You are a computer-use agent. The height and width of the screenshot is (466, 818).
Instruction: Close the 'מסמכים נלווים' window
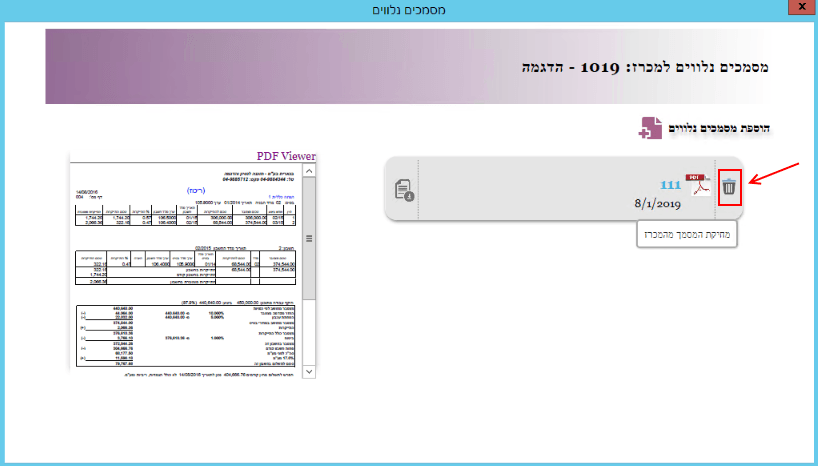[799, 9]
